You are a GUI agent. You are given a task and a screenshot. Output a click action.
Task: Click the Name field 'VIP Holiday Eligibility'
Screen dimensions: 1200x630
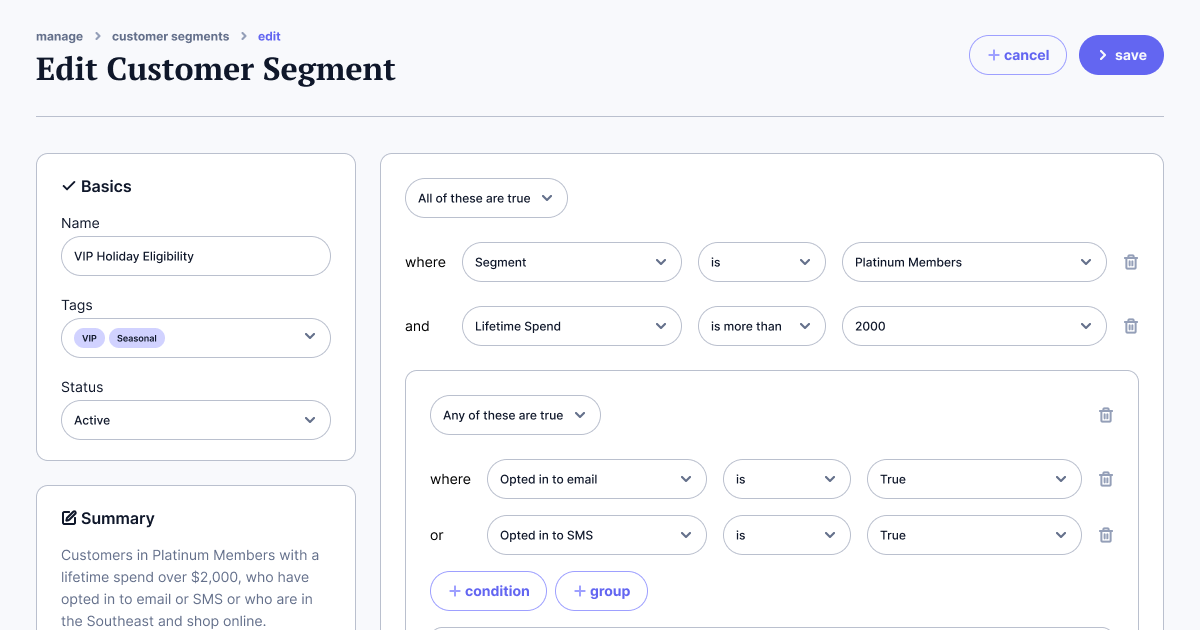coord(196,256)
